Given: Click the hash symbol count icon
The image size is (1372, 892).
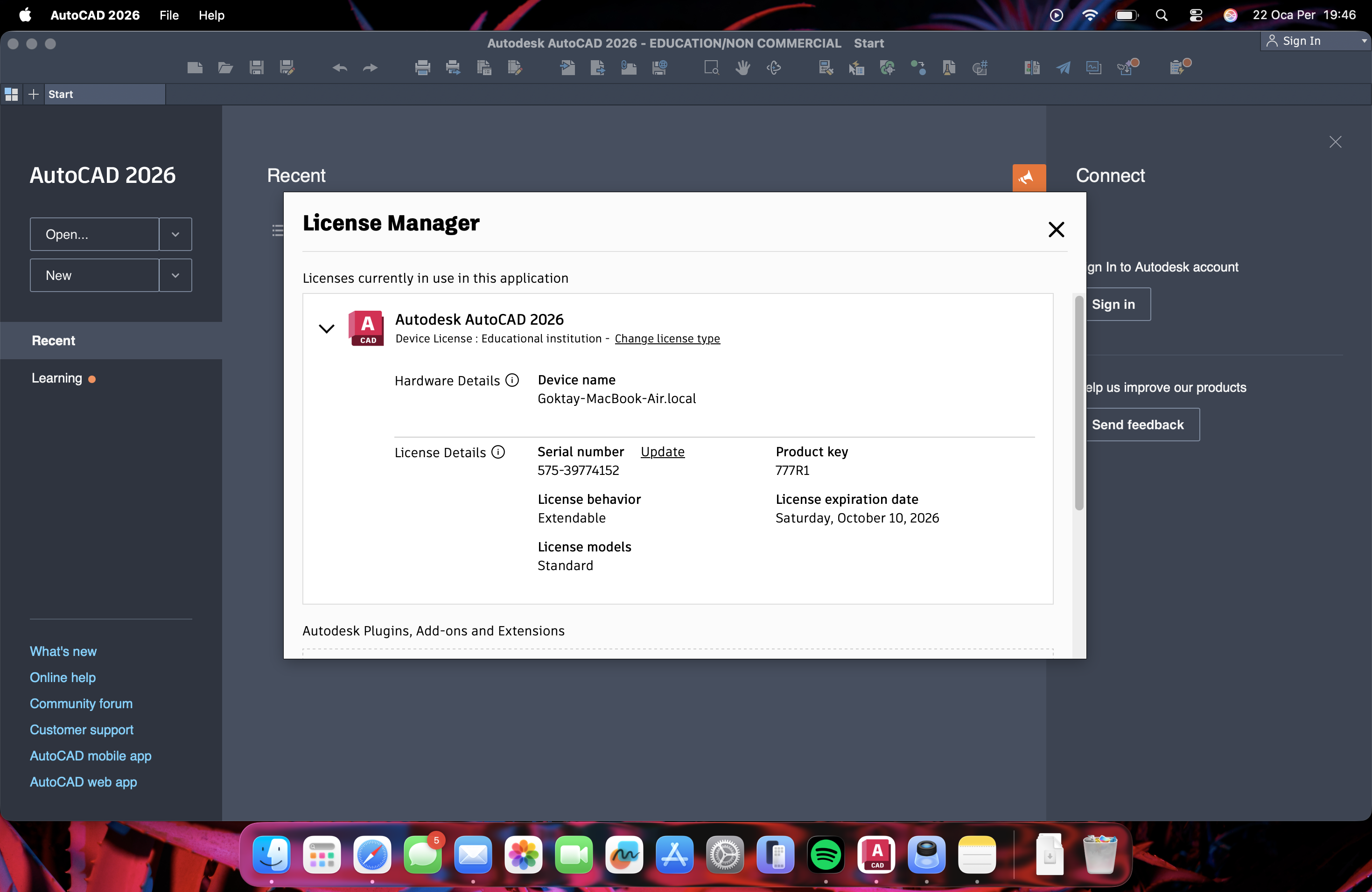Looking at the screenshot, I should coord(980,68).
